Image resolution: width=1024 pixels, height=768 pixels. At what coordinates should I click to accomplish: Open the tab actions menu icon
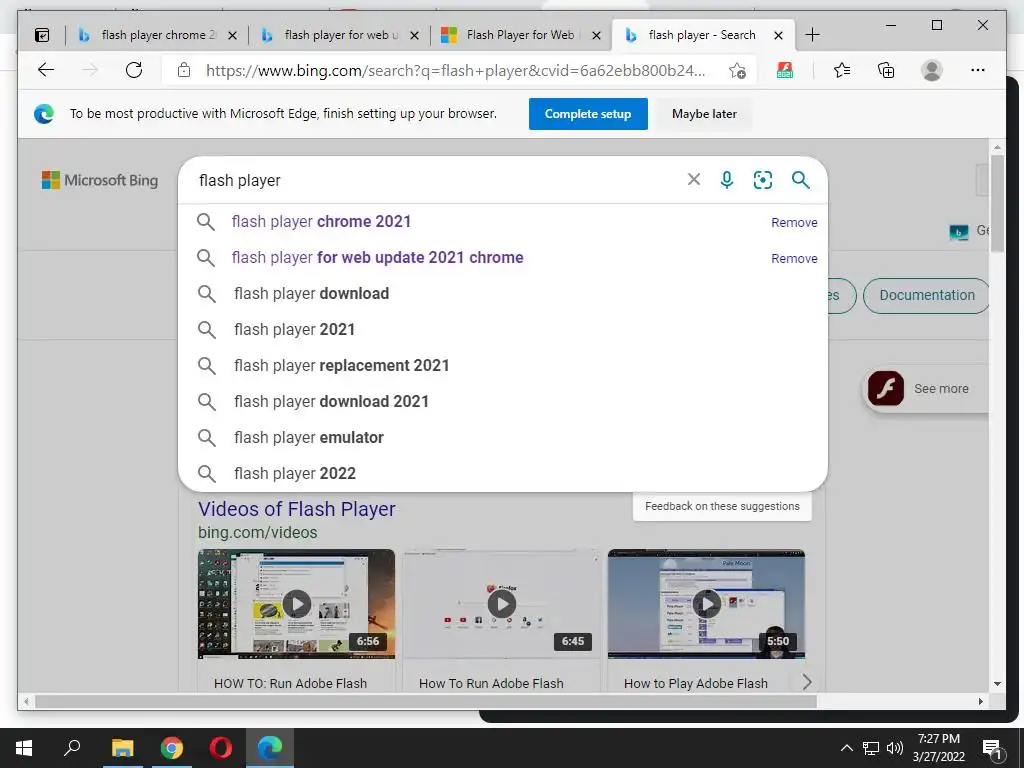pyautogui.click(x=42, y=35)
